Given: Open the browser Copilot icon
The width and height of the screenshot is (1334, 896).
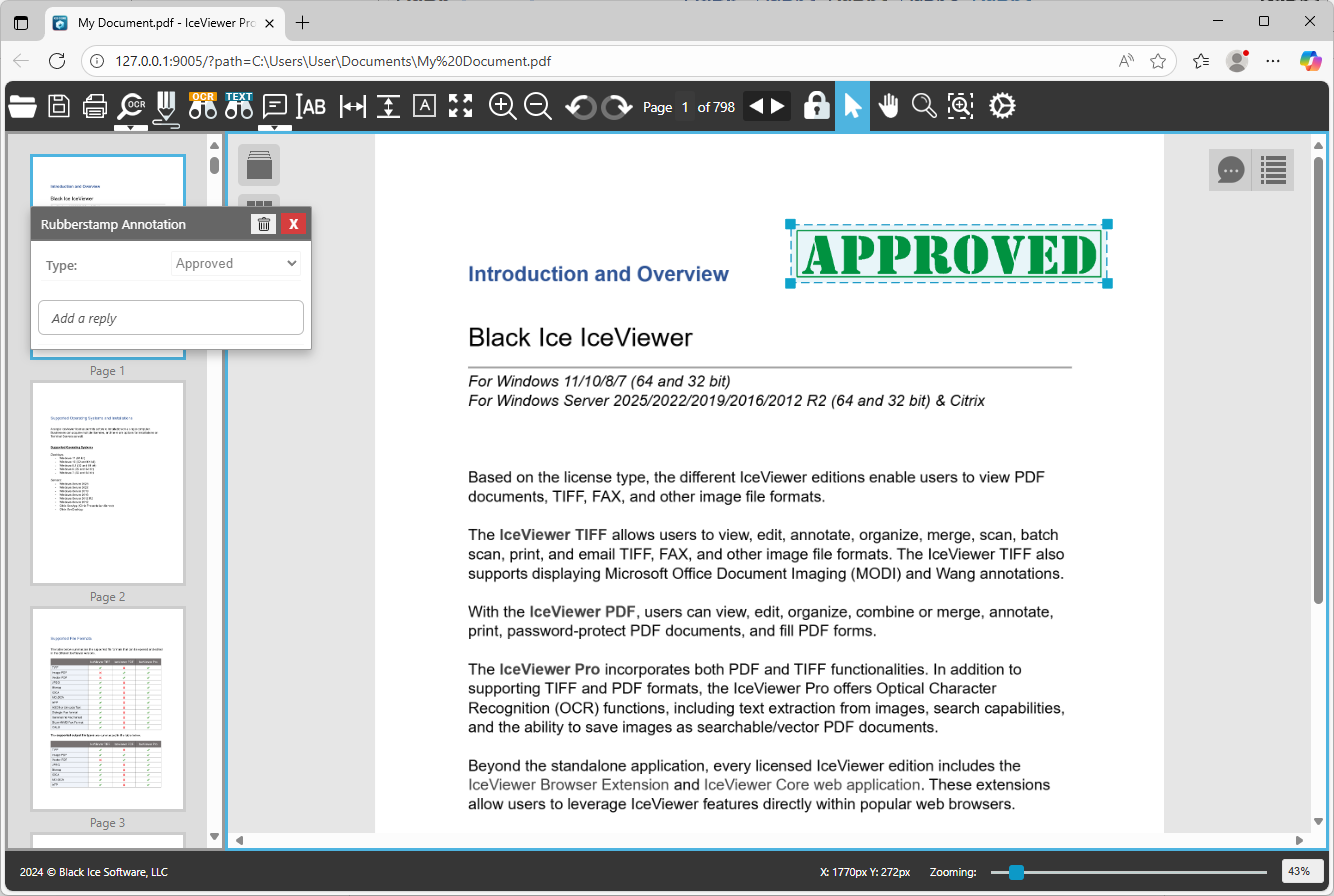Looking at the screenshot, I should [1310, 61].
